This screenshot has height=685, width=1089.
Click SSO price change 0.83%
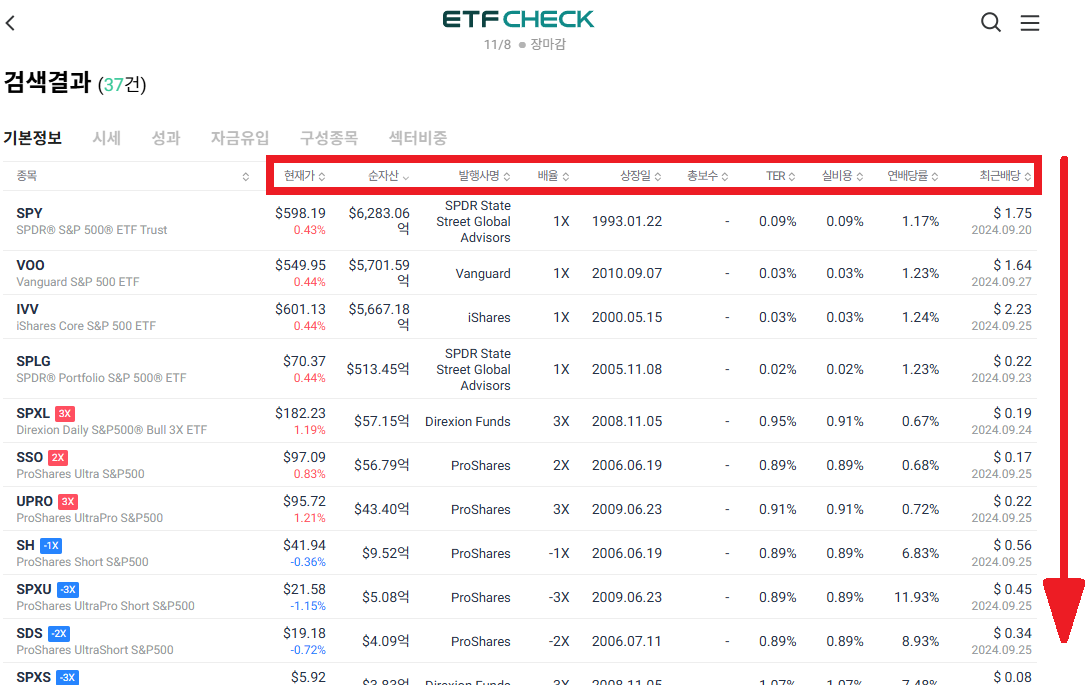pyautogui.click(x=310, y=474)
